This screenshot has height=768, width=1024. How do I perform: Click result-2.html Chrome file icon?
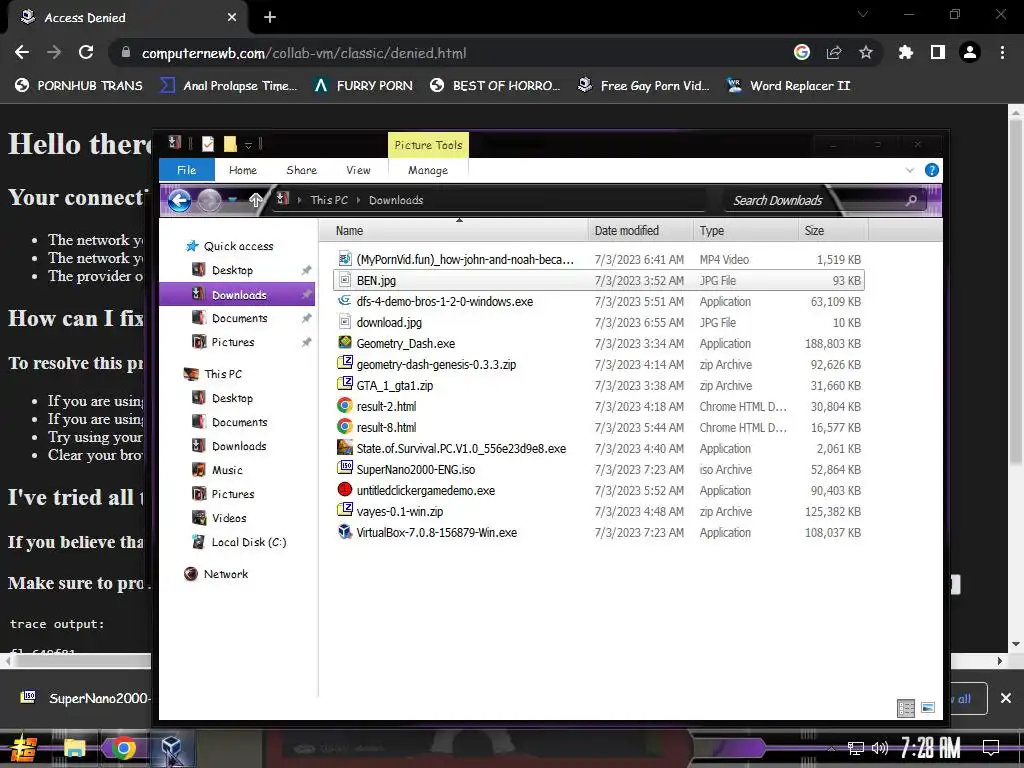point(345,406)
